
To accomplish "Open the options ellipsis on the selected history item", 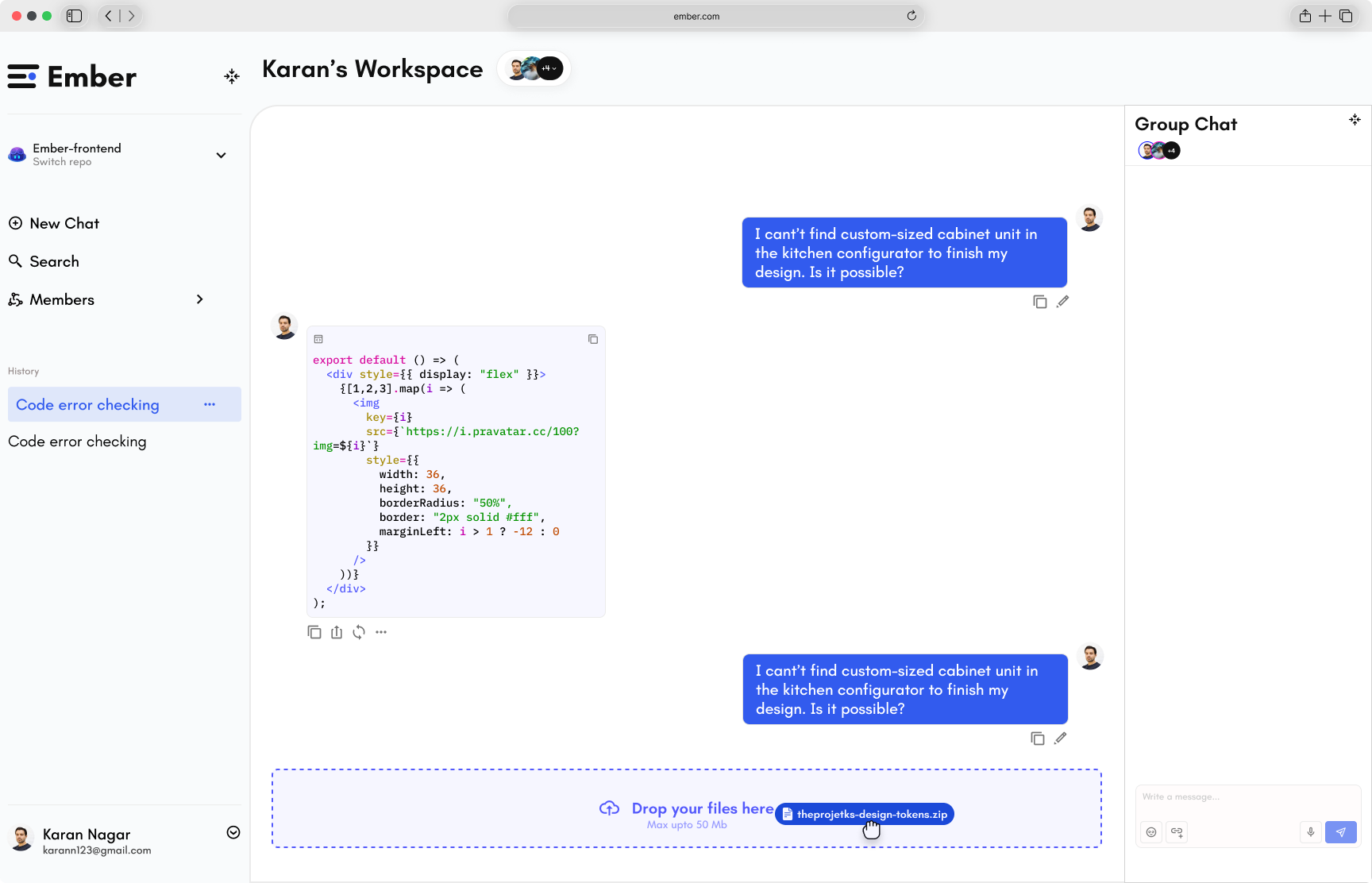I will [210, 404].
